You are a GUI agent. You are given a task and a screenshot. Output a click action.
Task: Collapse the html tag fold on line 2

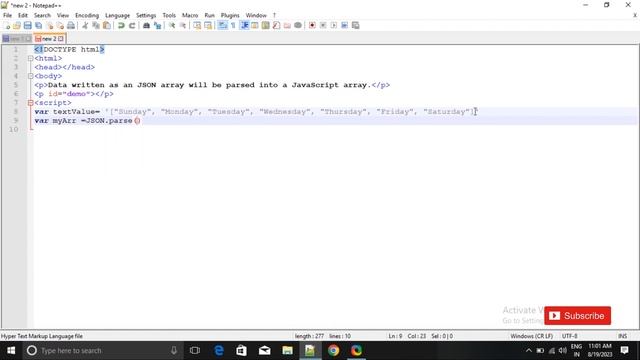click(x=31, y=58)
